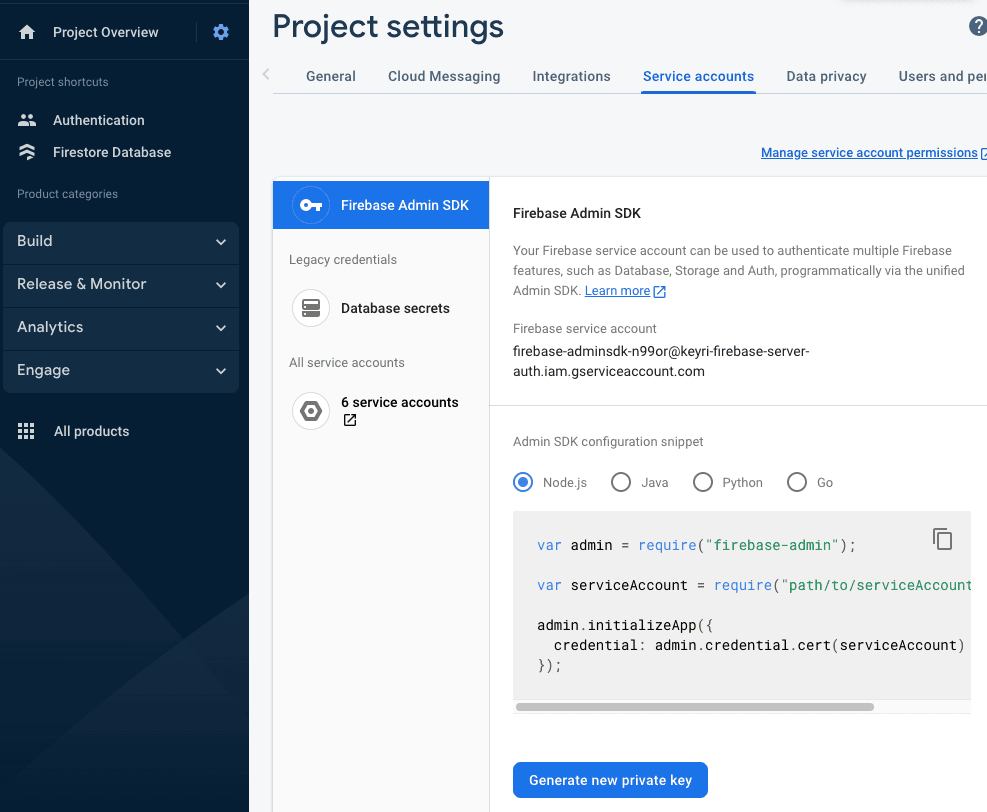Select Firebase Admin SDK panel item
Image resolution: width=987 pixels, height=812 pixels.
coord(381,205)
